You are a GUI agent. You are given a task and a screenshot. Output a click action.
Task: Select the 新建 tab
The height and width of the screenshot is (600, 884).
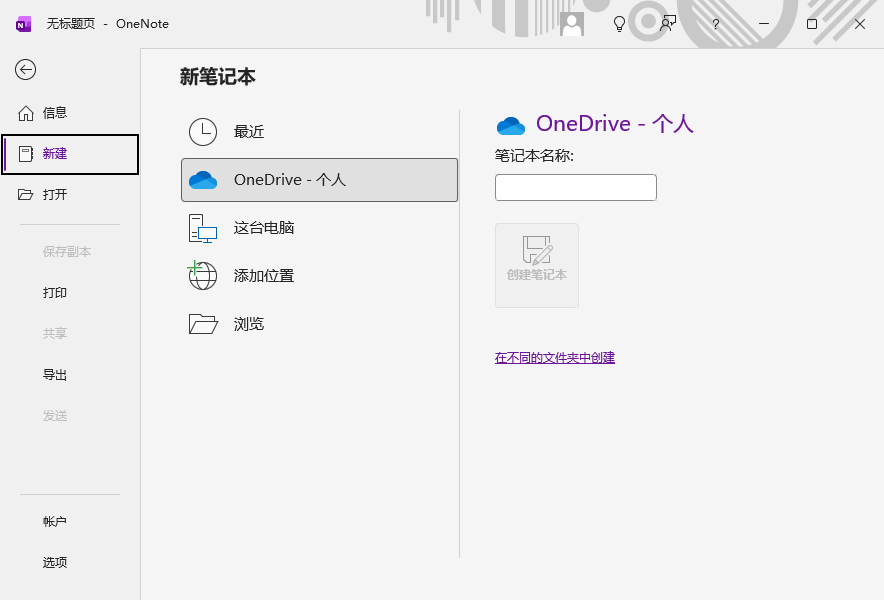70,154
